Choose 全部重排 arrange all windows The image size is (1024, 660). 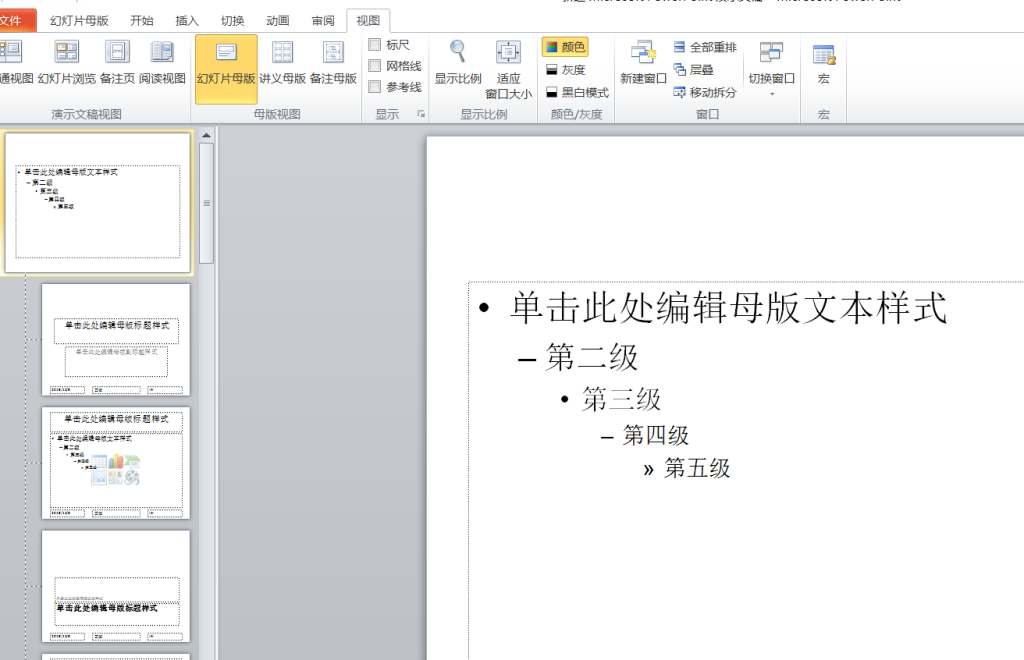pyautogui.click(x=705, y=47)
